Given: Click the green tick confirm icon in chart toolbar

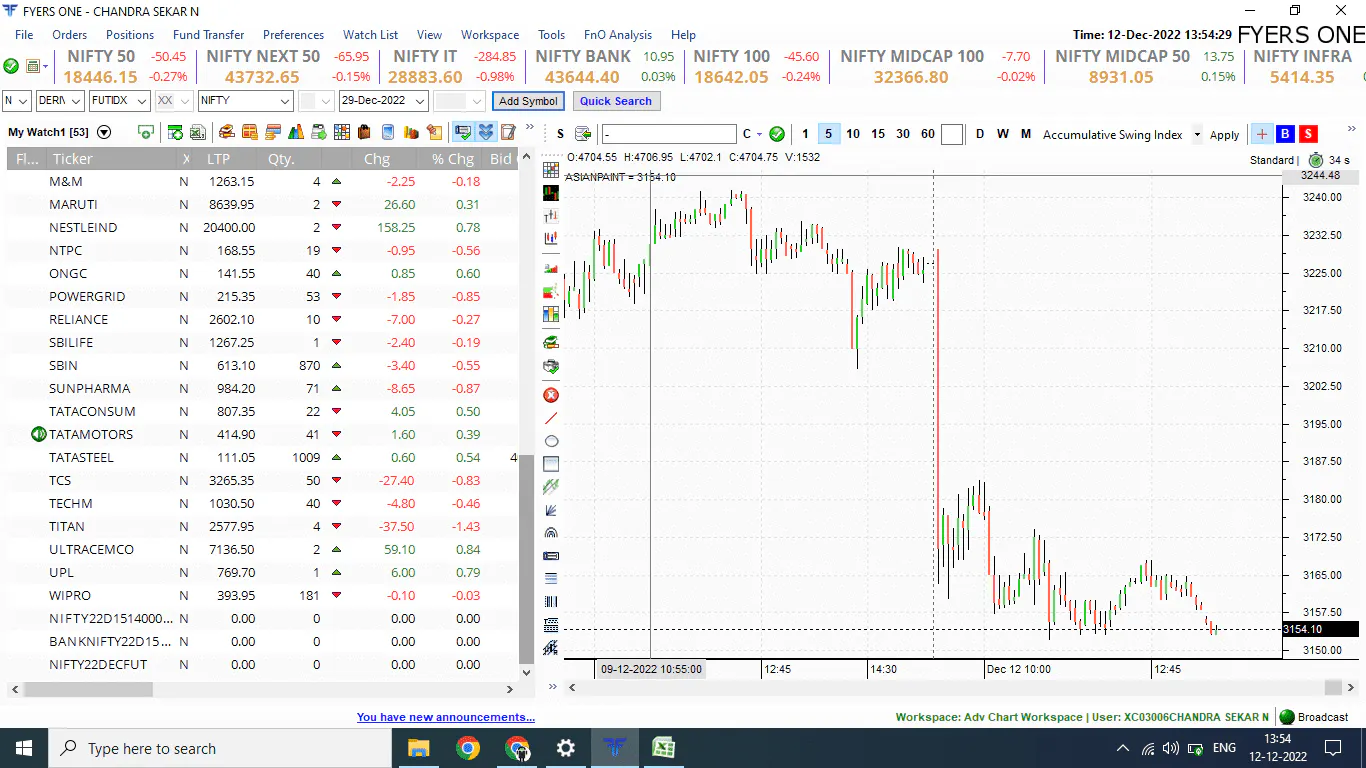Looking at the screenshot, I should [x=777, y=134].
